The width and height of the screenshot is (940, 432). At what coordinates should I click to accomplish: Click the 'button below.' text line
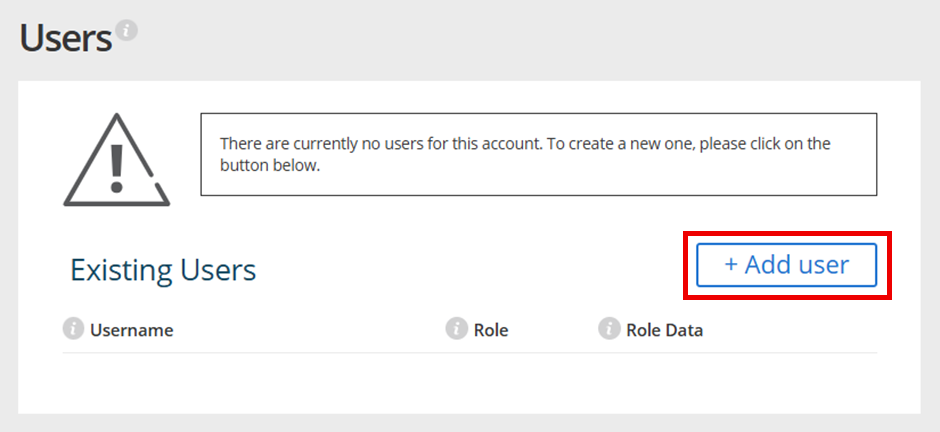(270, 166)
